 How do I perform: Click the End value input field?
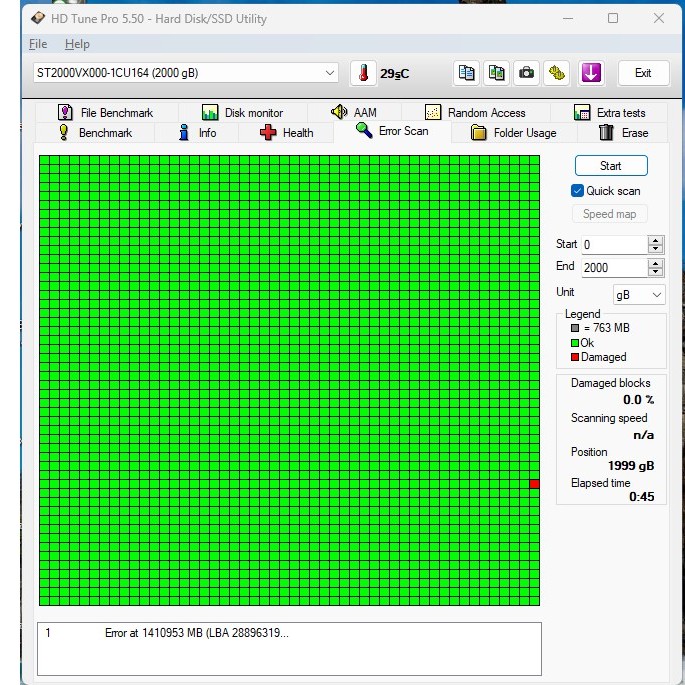coord(613,268)
